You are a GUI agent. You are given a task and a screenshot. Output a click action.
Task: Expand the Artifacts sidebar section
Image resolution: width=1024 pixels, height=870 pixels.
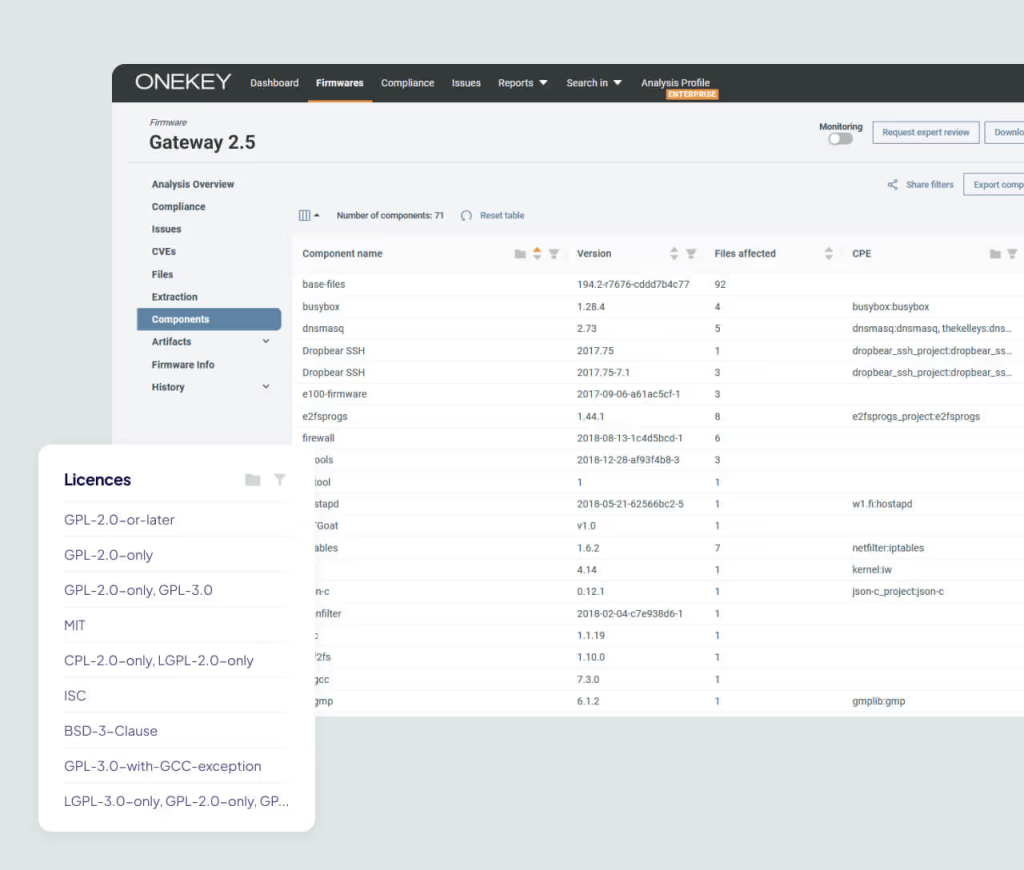pos(266,342)
